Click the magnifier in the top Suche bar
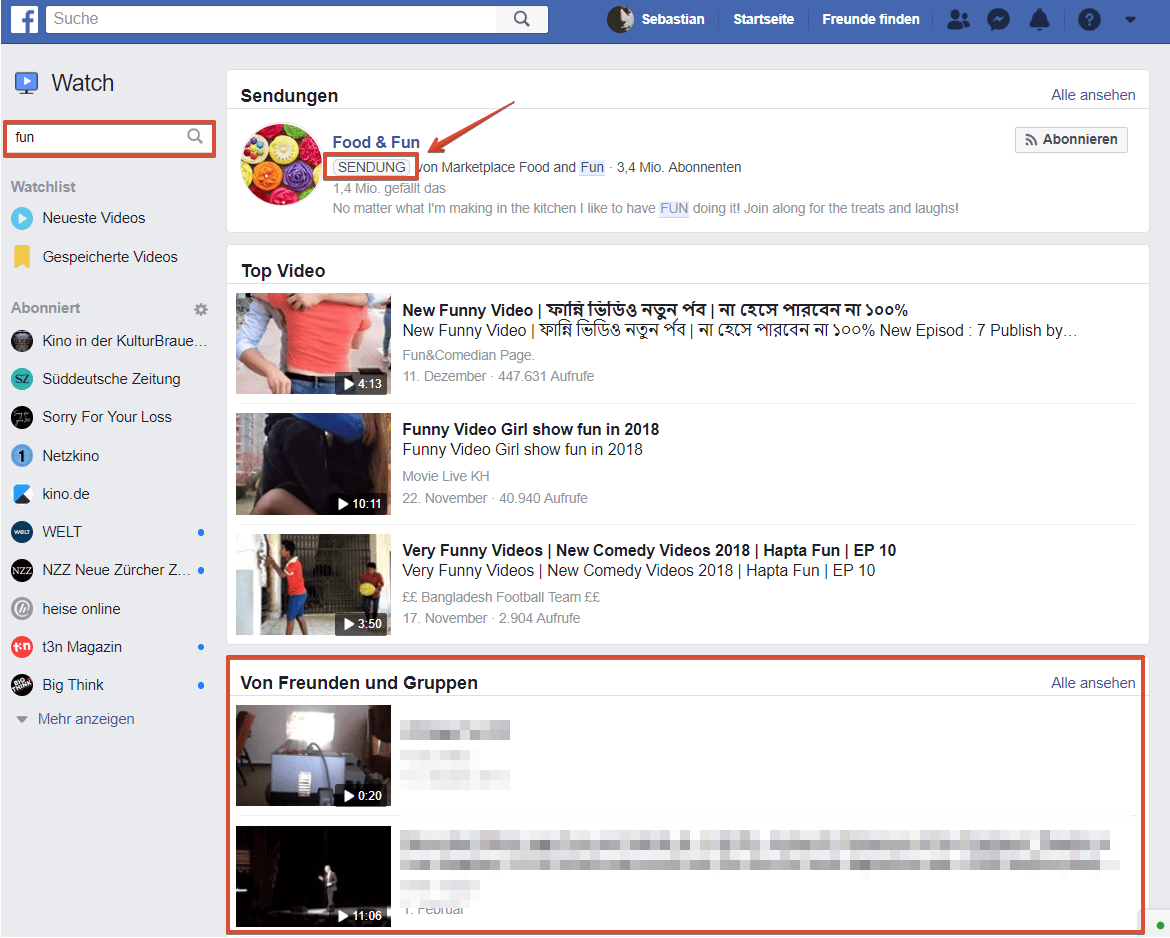 [x=522, y=19]
